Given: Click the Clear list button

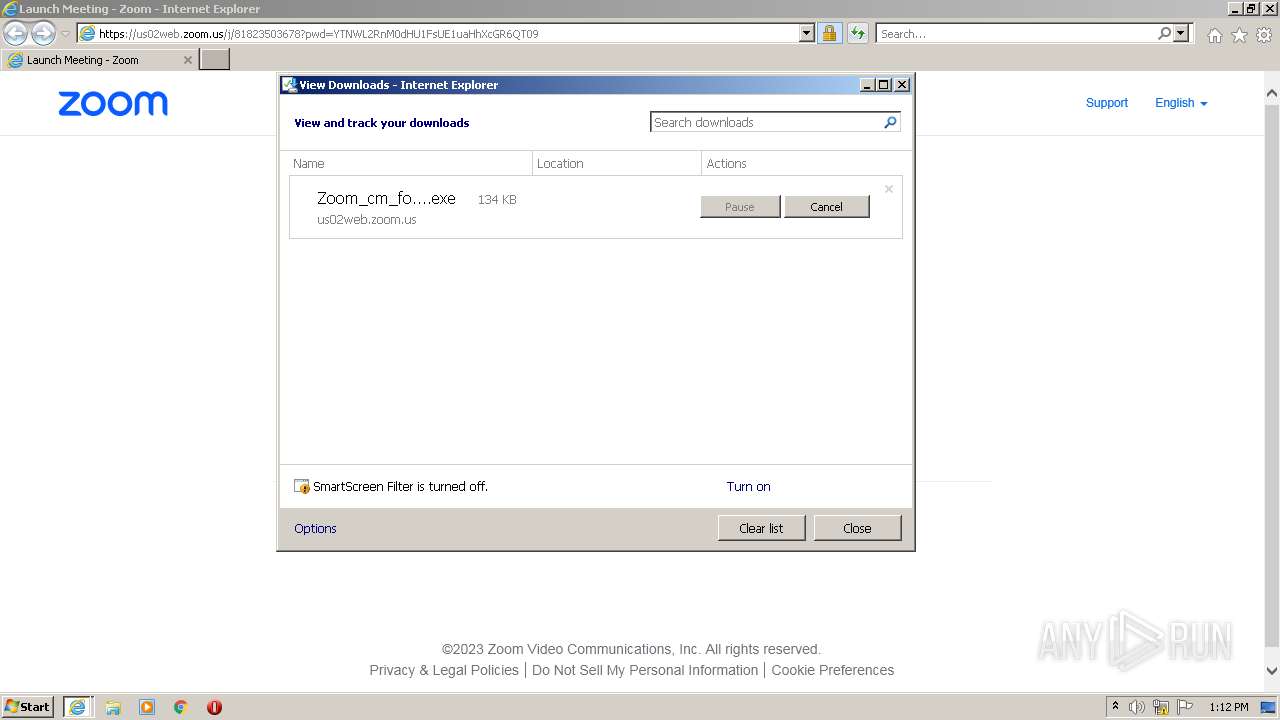Looking at the screenshot, I should click(761, 528).
